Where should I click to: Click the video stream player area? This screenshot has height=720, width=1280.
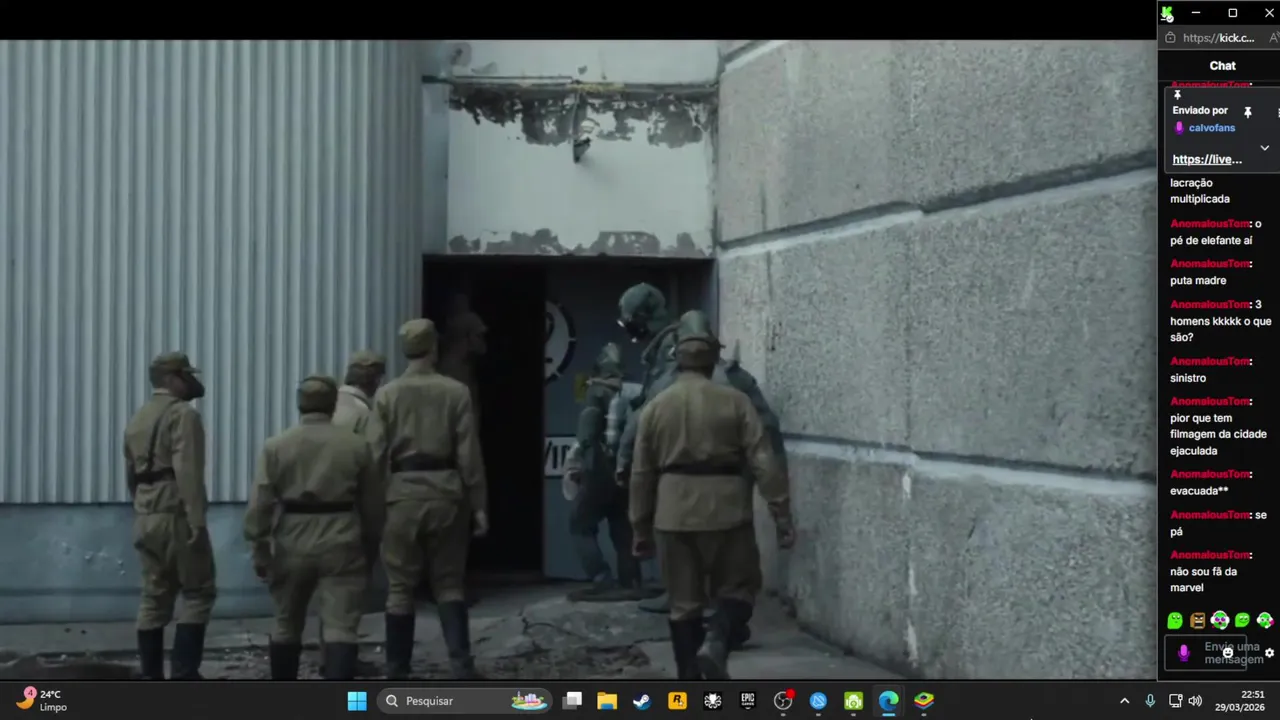tap(578, 360)
